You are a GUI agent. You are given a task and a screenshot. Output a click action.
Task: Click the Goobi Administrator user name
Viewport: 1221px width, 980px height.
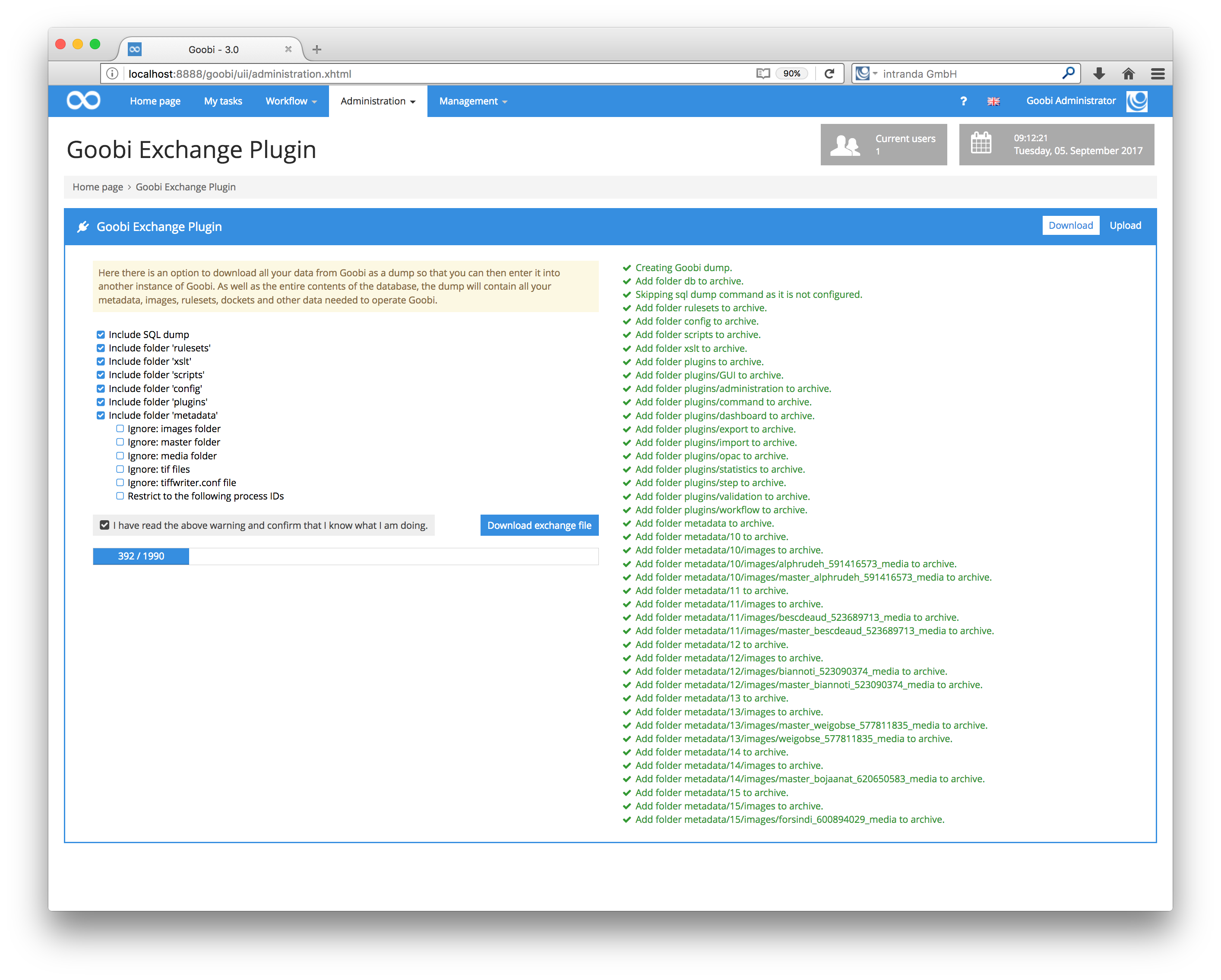(1071, 101)
